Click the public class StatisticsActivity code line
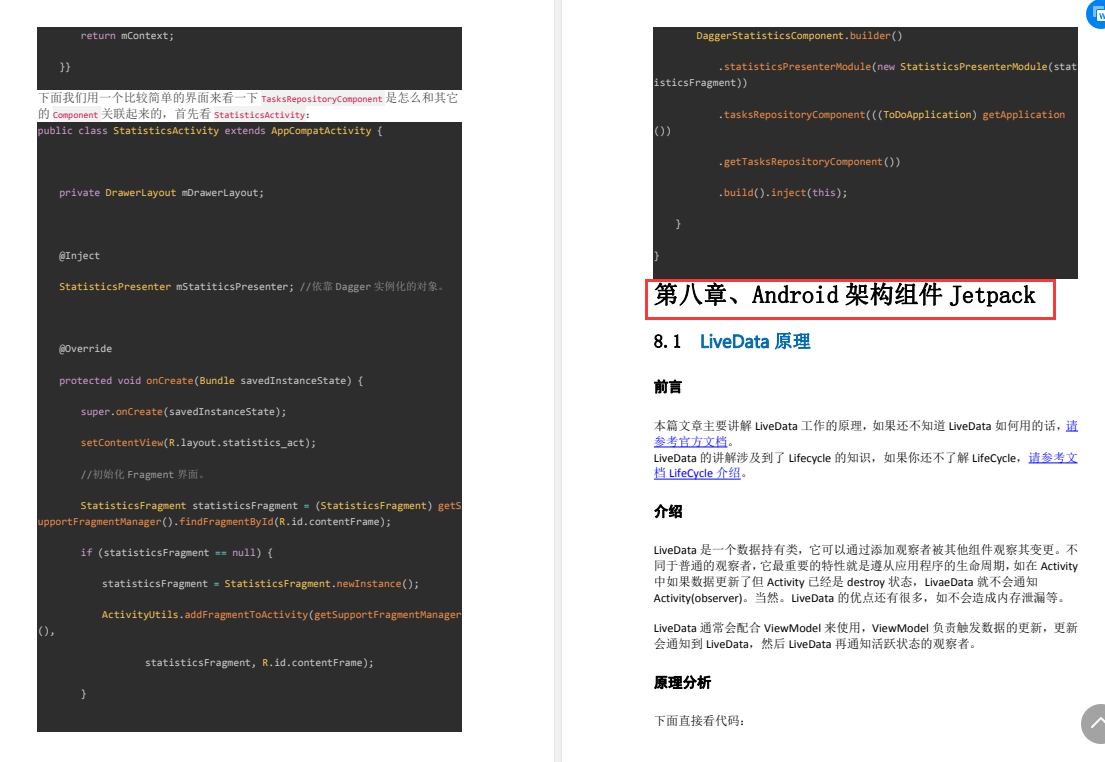1105x762 pixels. 210,130
